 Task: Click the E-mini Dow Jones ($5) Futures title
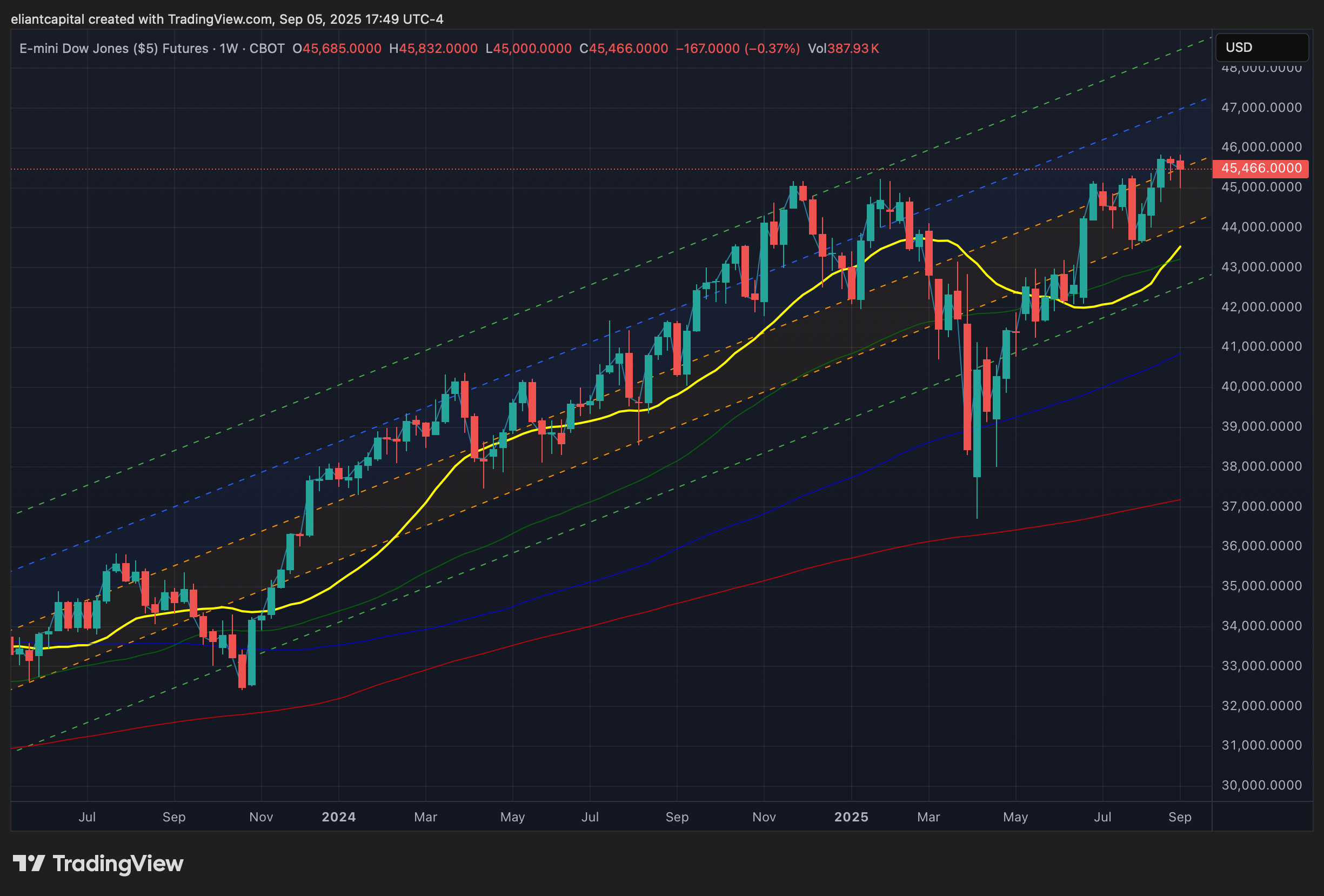pyautogui.click(x=113, y=49)
